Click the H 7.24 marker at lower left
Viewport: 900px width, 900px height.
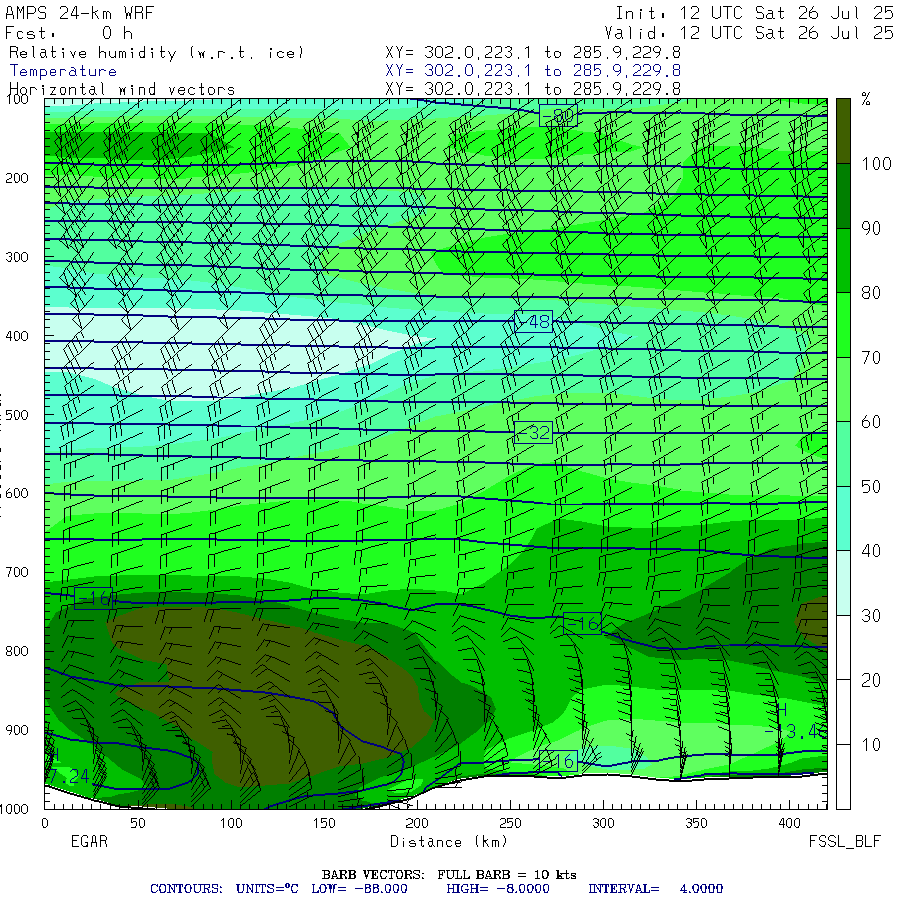[68, 767]
